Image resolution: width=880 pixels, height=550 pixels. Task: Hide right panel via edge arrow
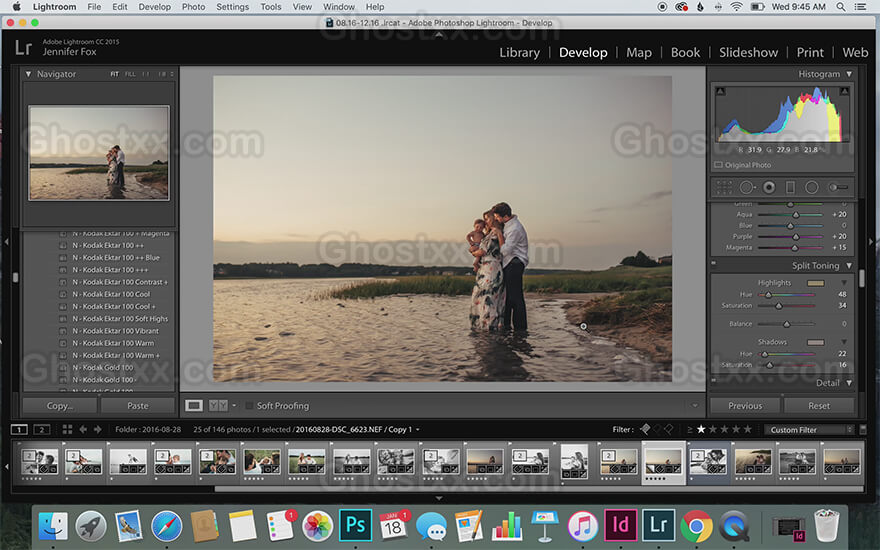point(870,242)
